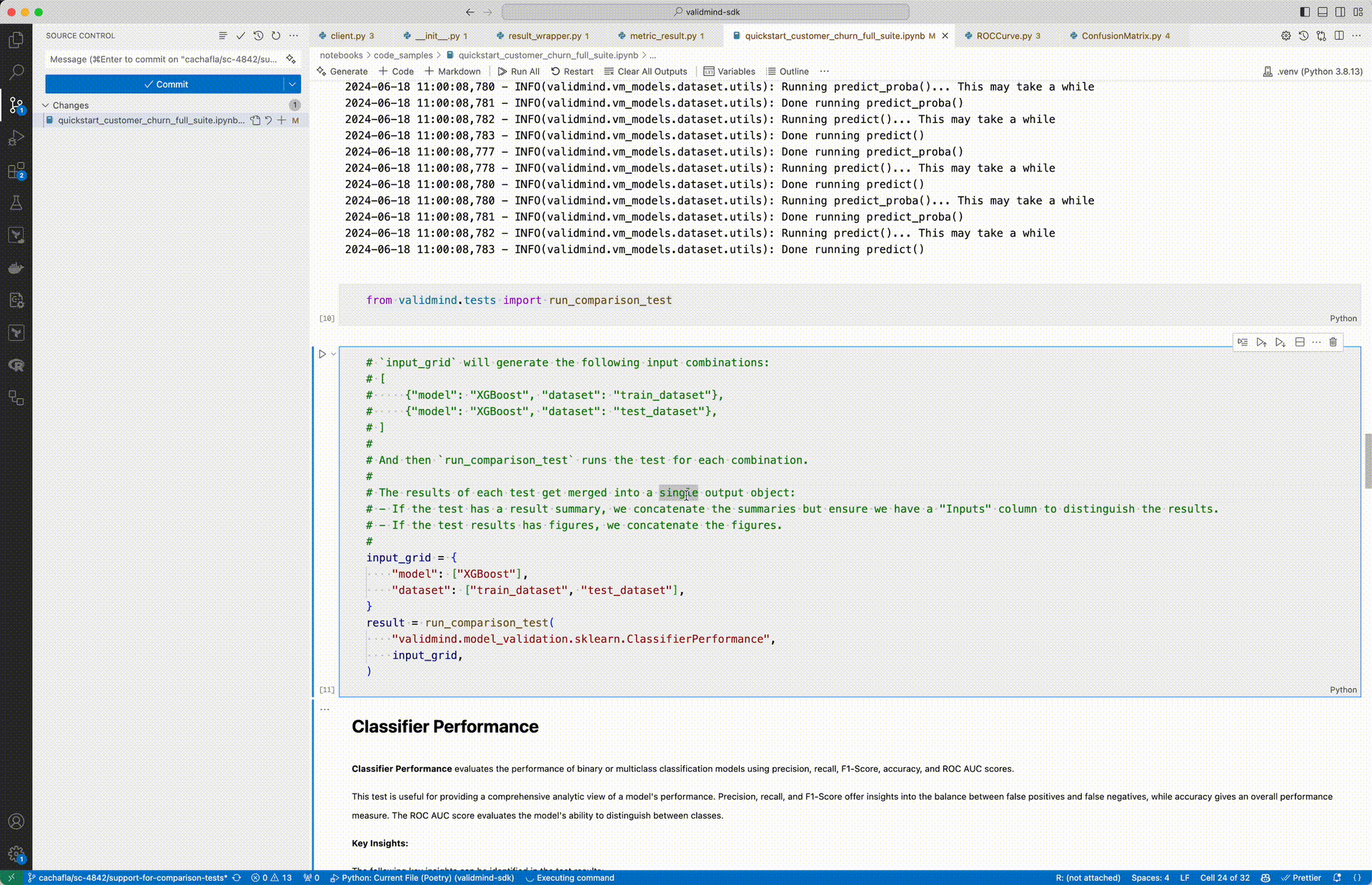Screen dimensions: 1372x885
Task: Refresh source control with the refresh icon
Action: pyautogui.click(x=276, y=36)
